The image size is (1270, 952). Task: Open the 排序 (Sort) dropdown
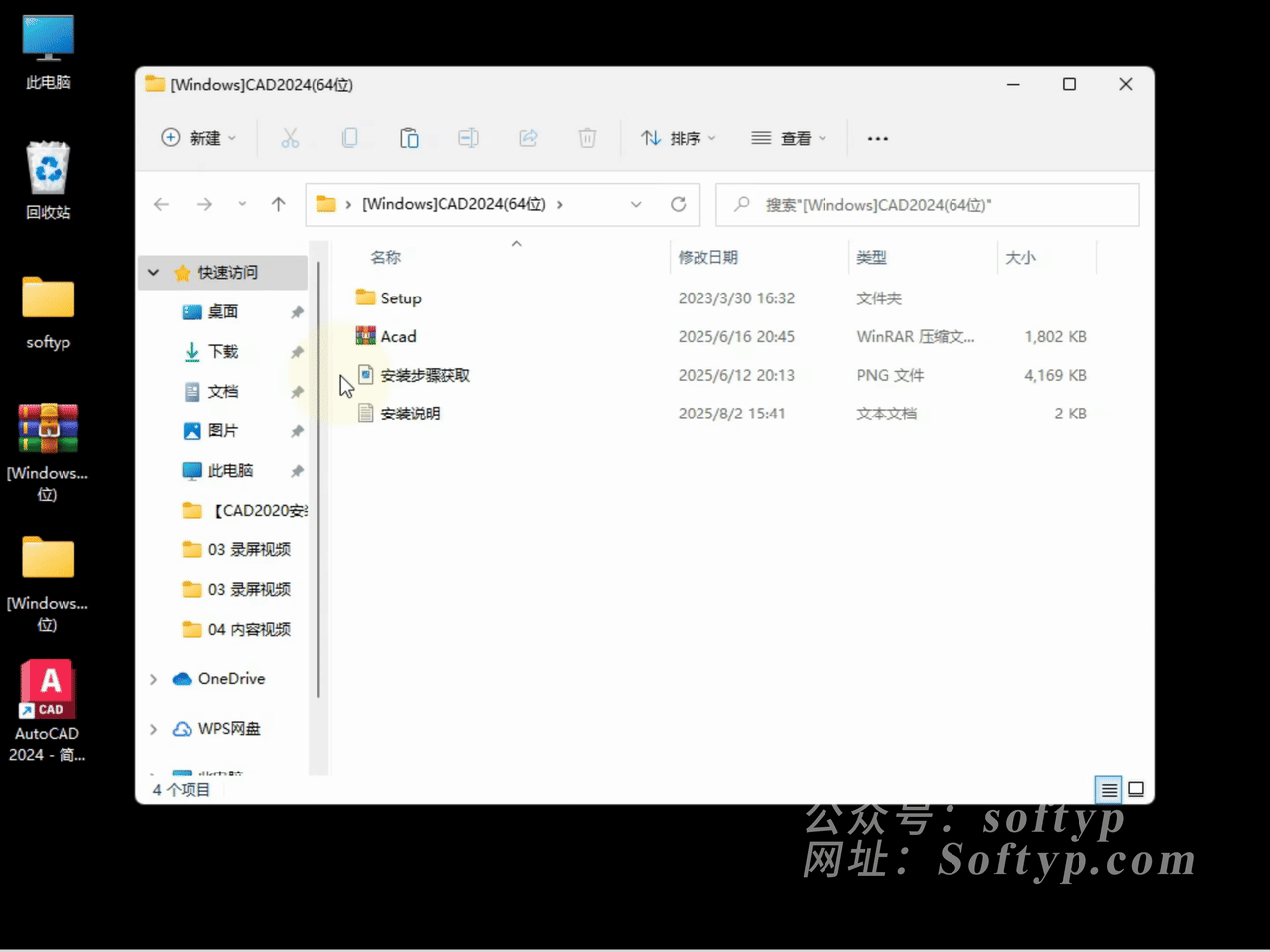click(679, 138)
